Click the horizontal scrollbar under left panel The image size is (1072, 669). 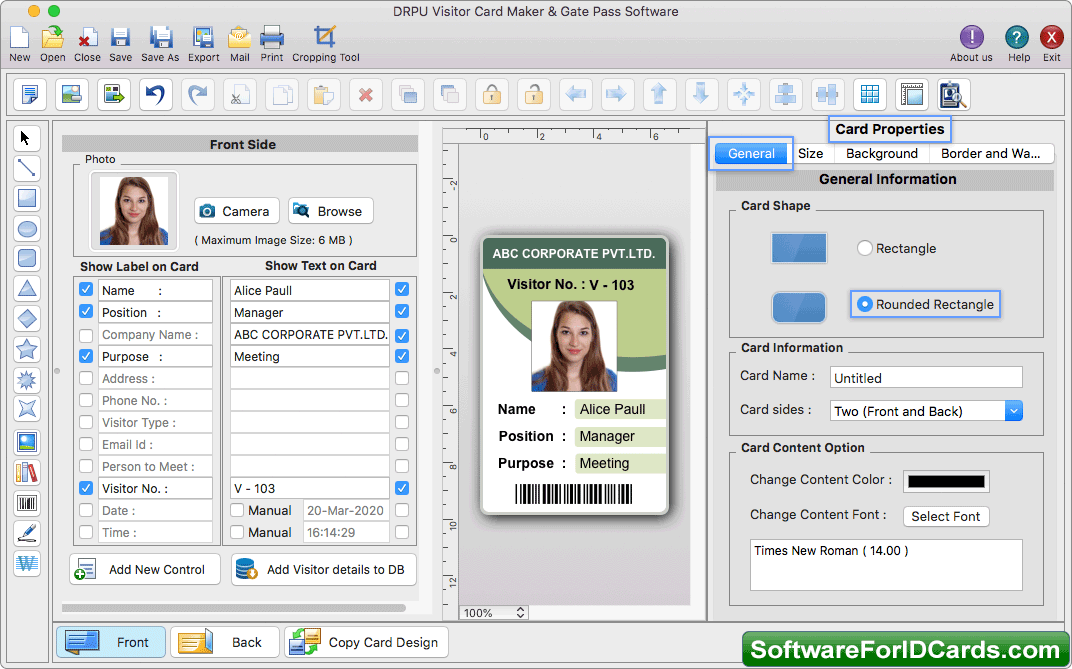coord(234,607)
